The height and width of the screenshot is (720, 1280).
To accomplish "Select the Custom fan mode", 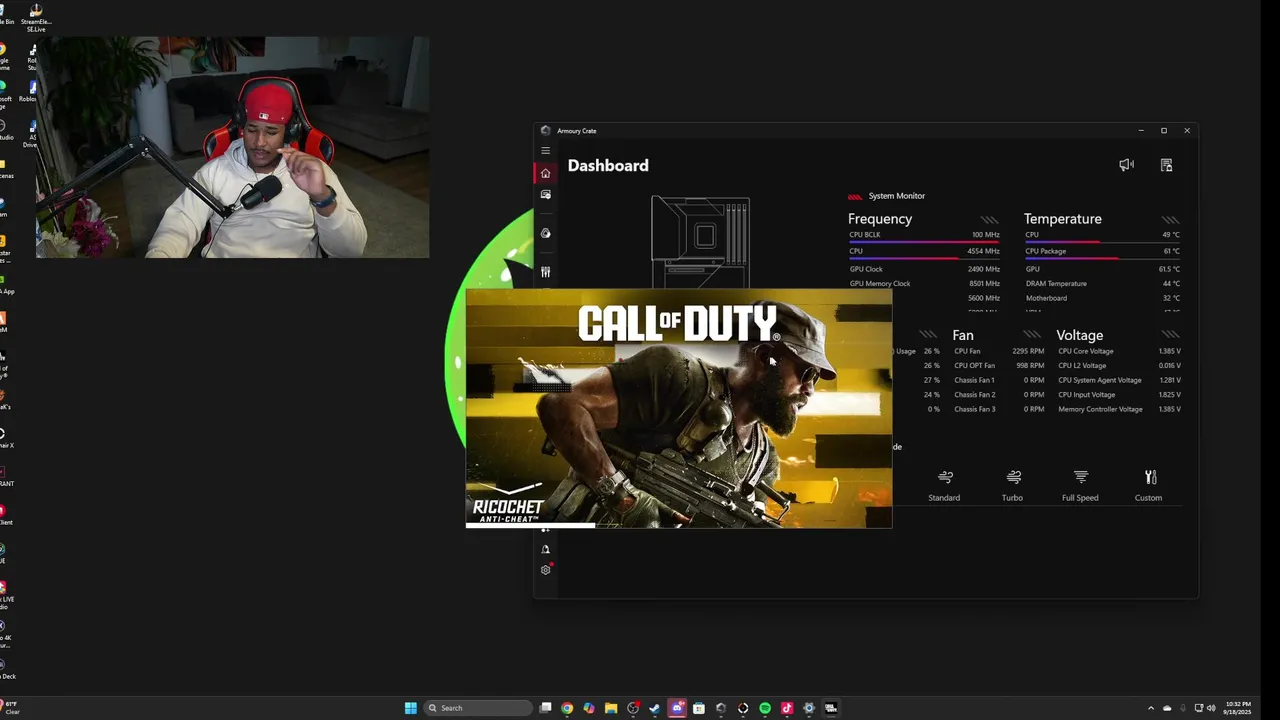I will point(1148,485).
